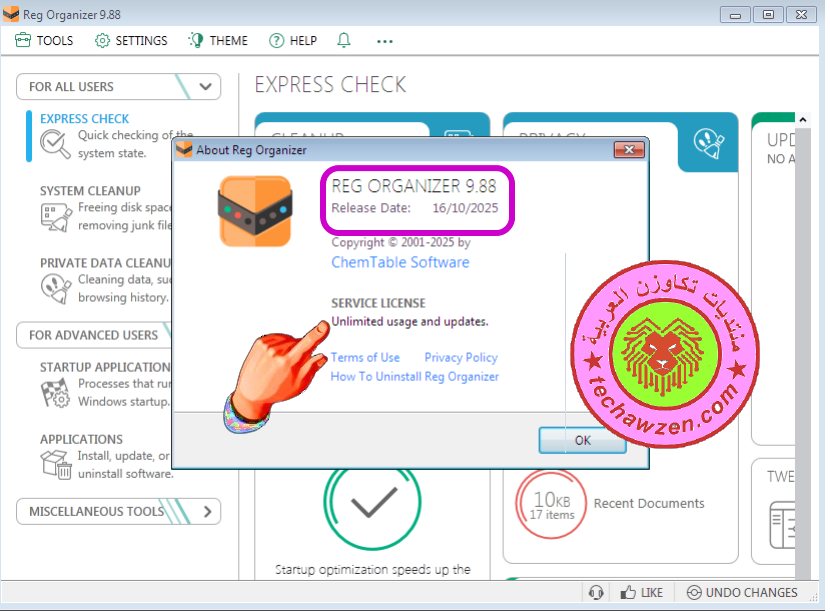
Task: Click the Undo Changes button
Action: pos(742,592)
